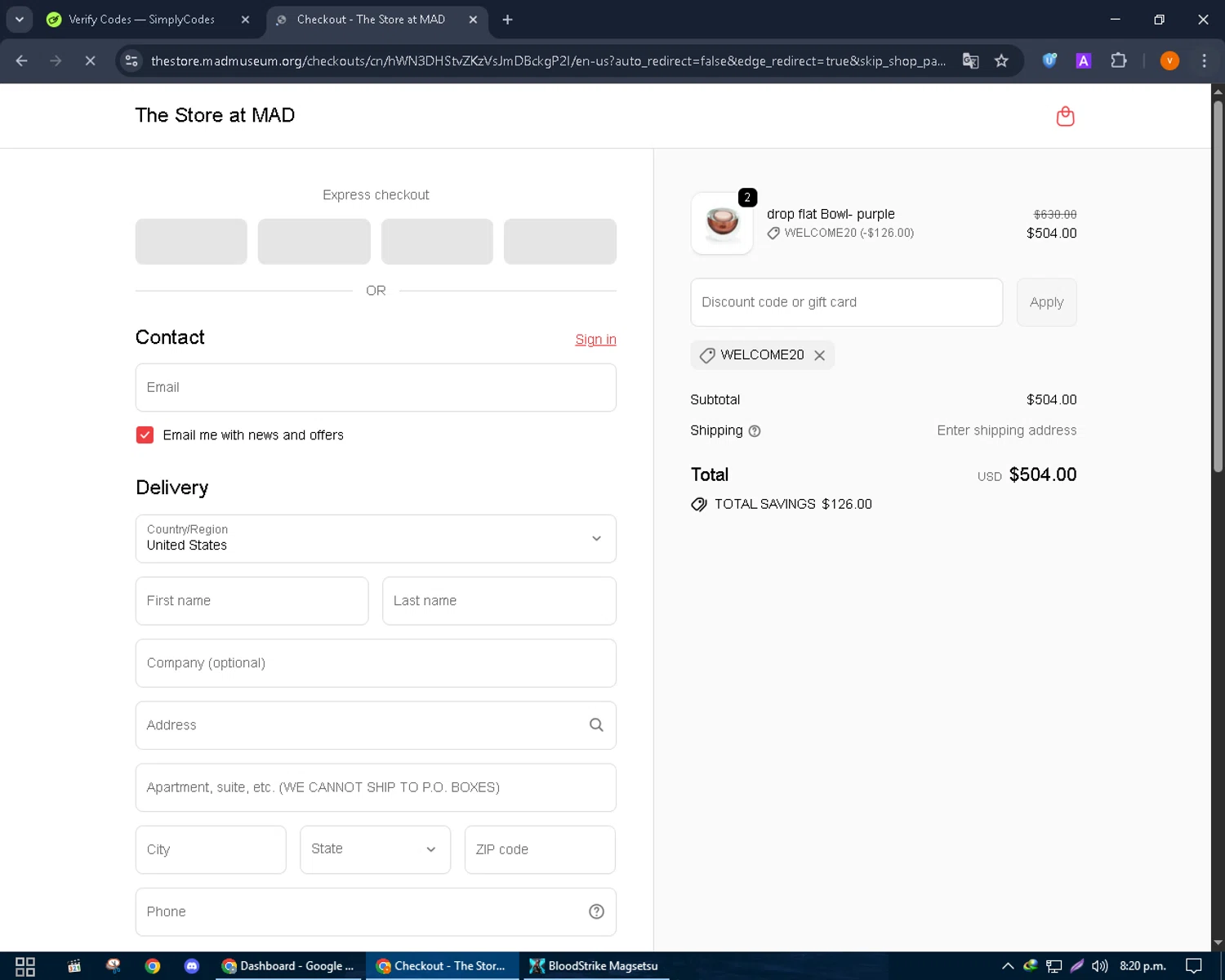Focus the Company (optional) field
The height and width of the screenshot is (980, 1225).
point(376,663)
